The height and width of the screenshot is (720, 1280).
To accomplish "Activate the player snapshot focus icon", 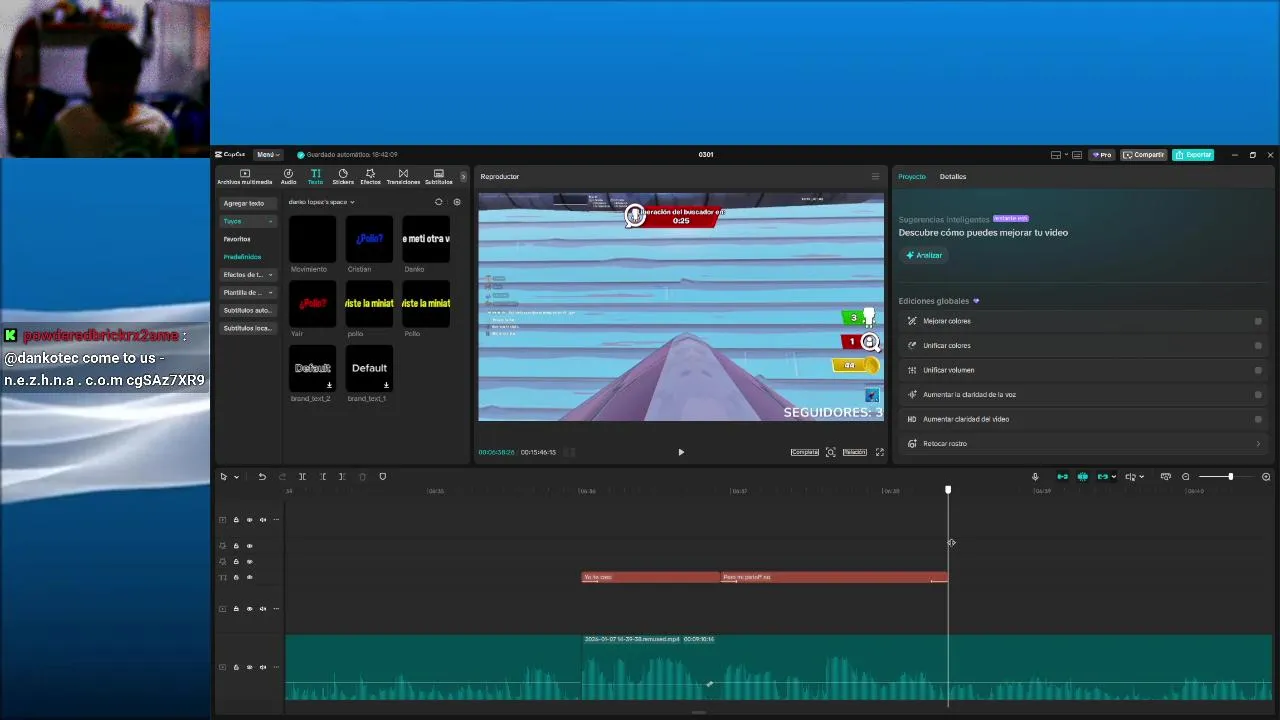I will point(830,452).
